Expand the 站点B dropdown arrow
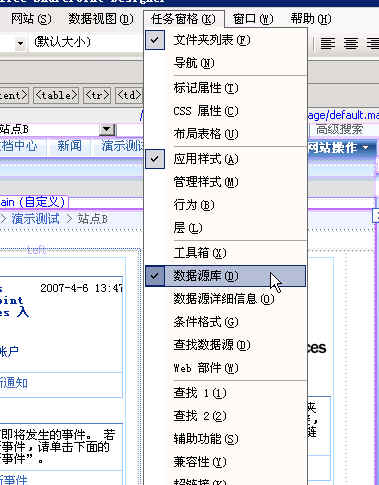Image resolution: width=379 pixels, height=485 pixels. tap(107, 129)
